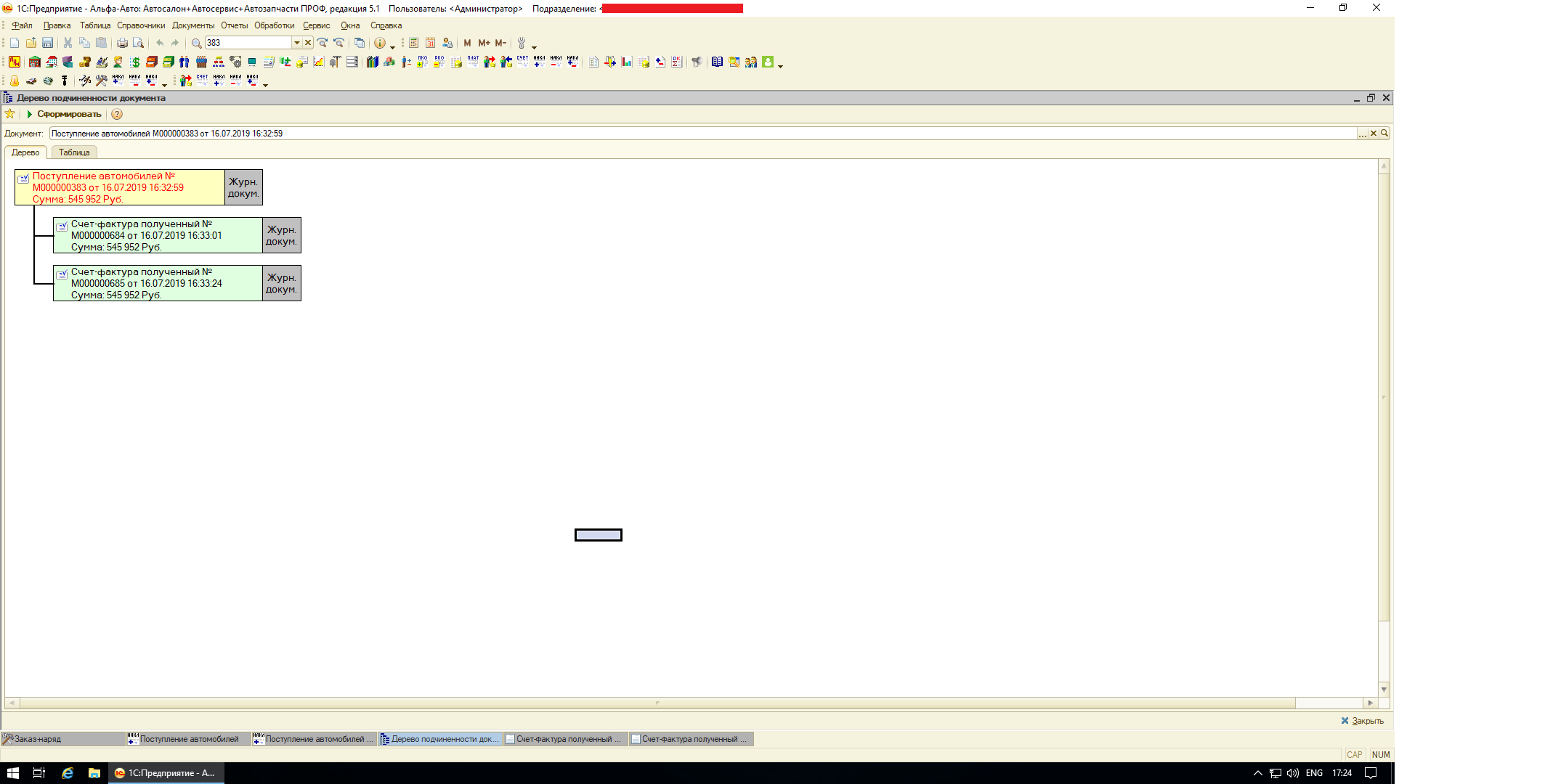Expand the second toolbar row overflow arrow
Image resolution: width=1545 pixels, height=784 pixels.
click(781, 65)
